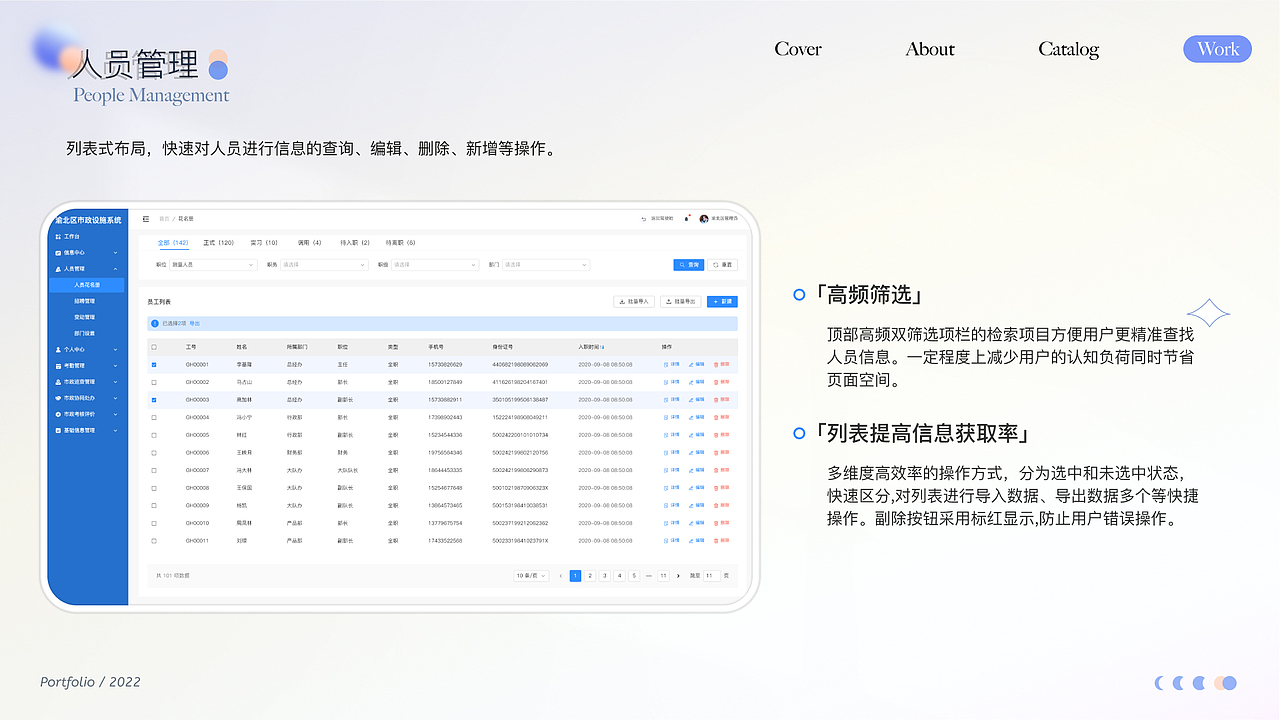Check the checkbox for employee GH00005
This screenshot has height=720, width=1280.
click(x=154, y=435)
